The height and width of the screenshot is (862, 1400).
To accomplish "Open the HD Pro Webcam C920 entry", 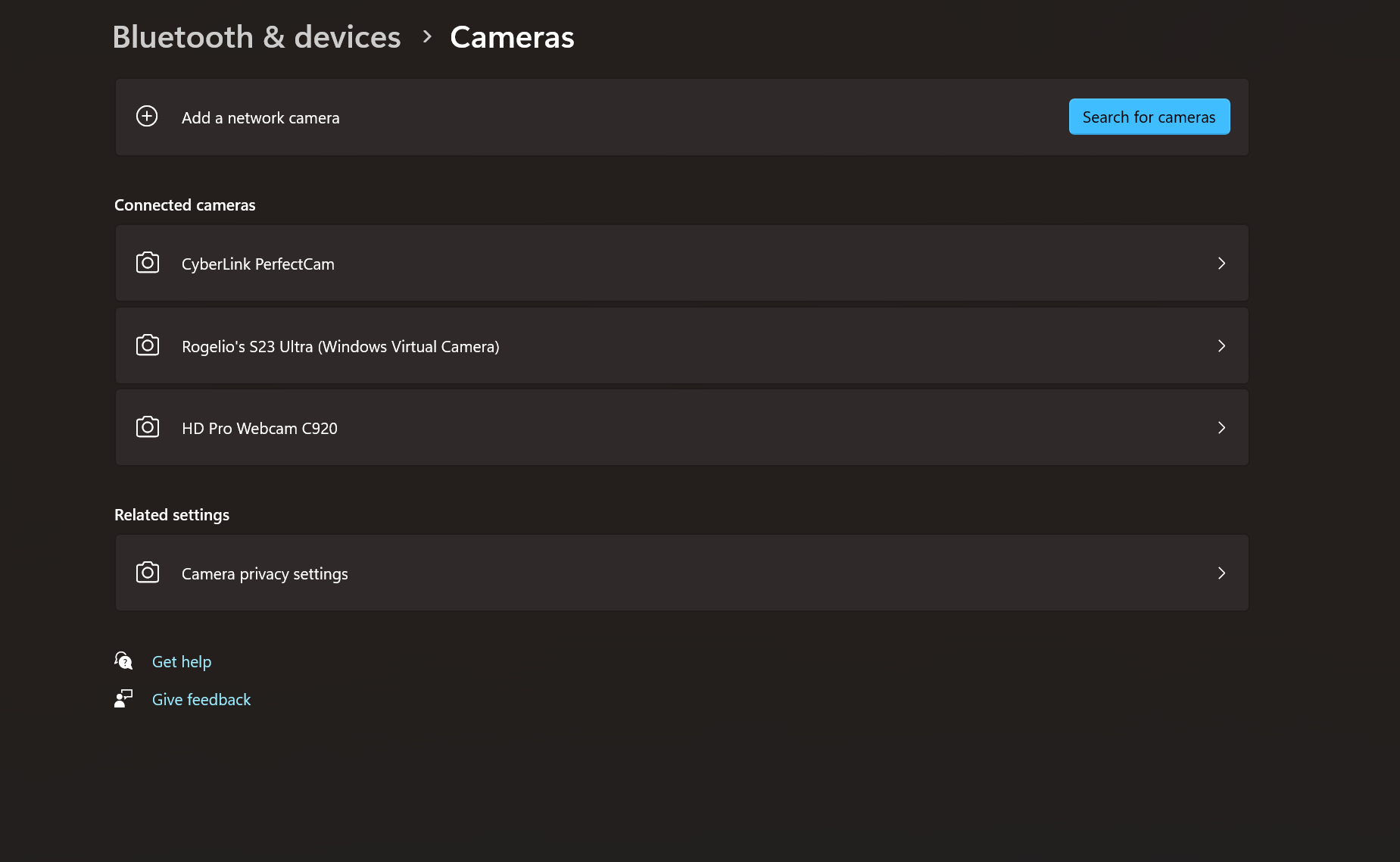I will (682, 427).
